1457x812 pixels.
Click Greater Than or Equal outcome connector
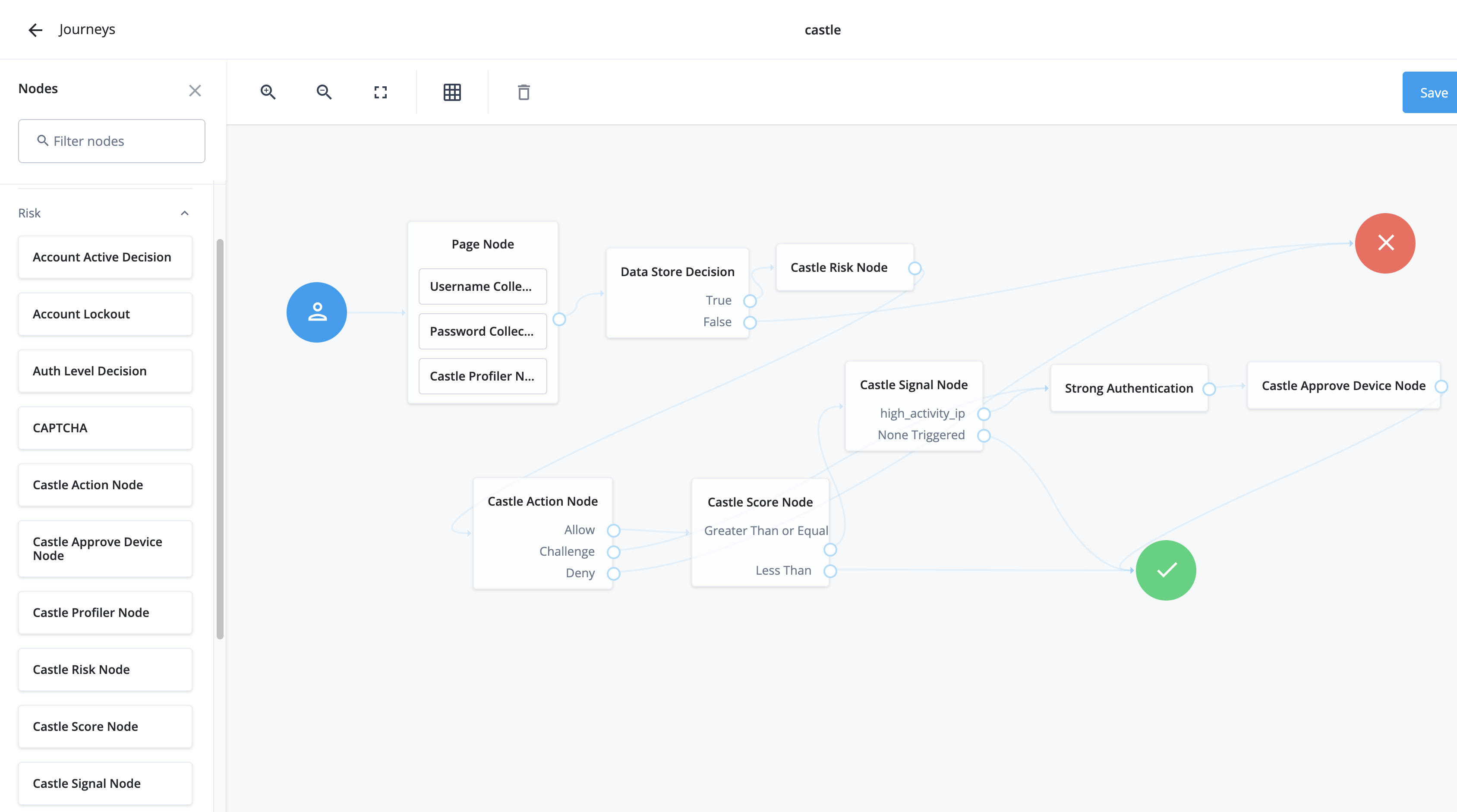click(830, 550)
